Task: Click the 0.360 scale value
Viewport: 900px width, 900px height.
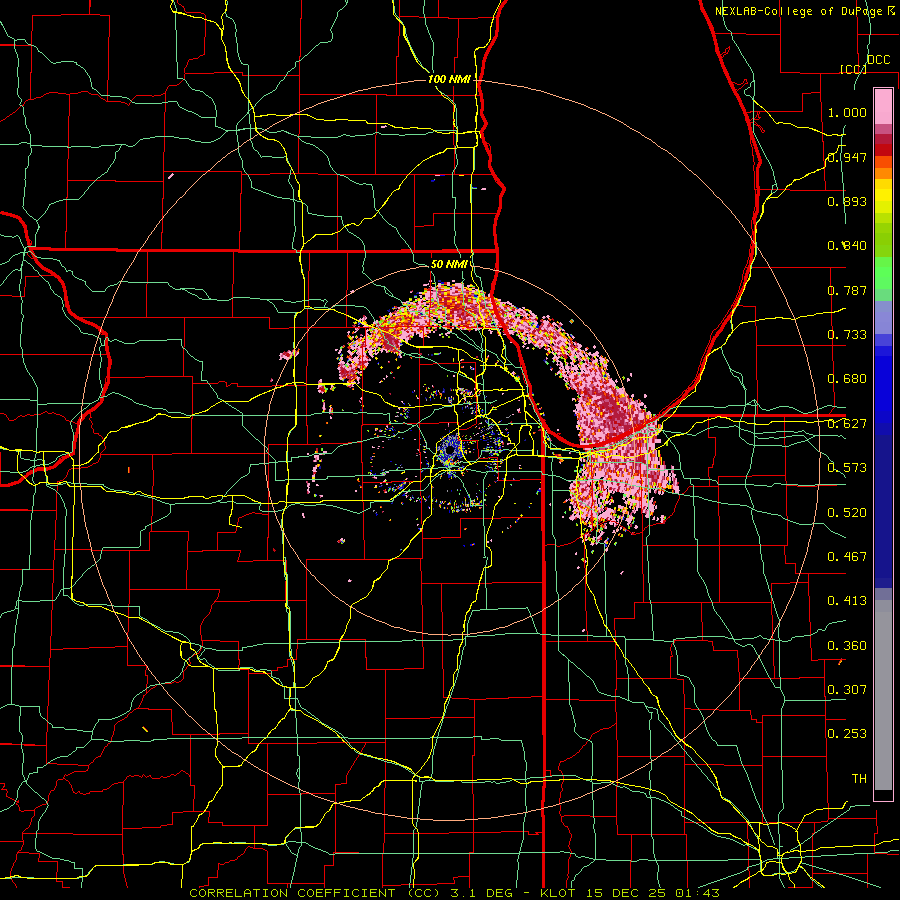Action: click(847, 646)
